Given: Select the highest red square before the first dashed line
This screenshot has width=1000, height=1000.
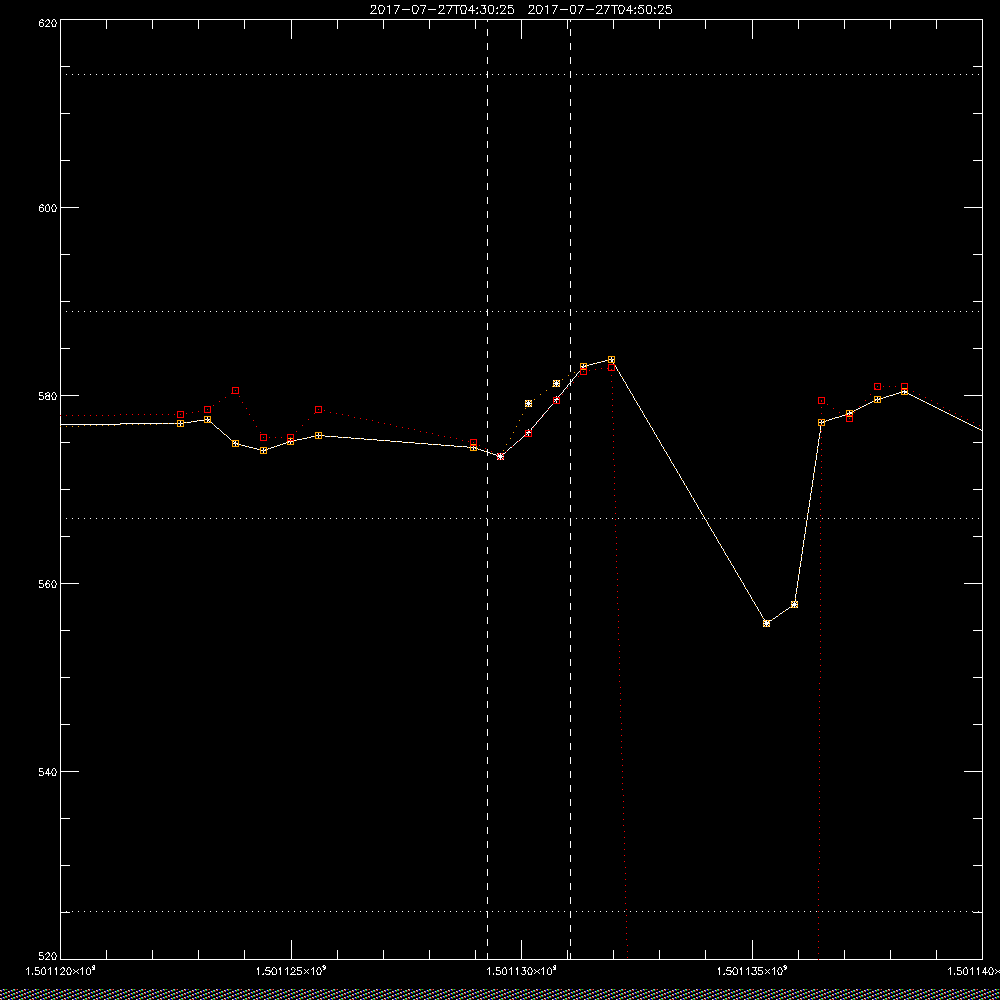Looking at the screenshot, I should coord(235,390).
